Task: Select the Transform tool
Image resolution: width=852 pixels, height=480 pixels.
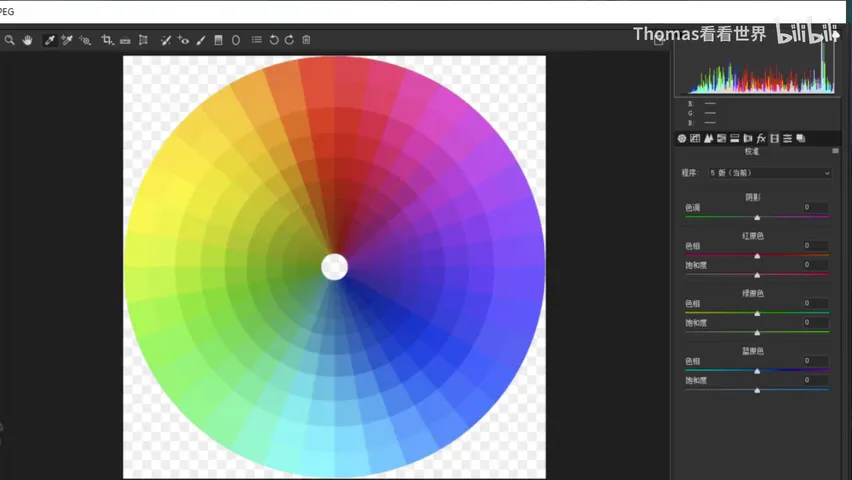Action: 143,40
